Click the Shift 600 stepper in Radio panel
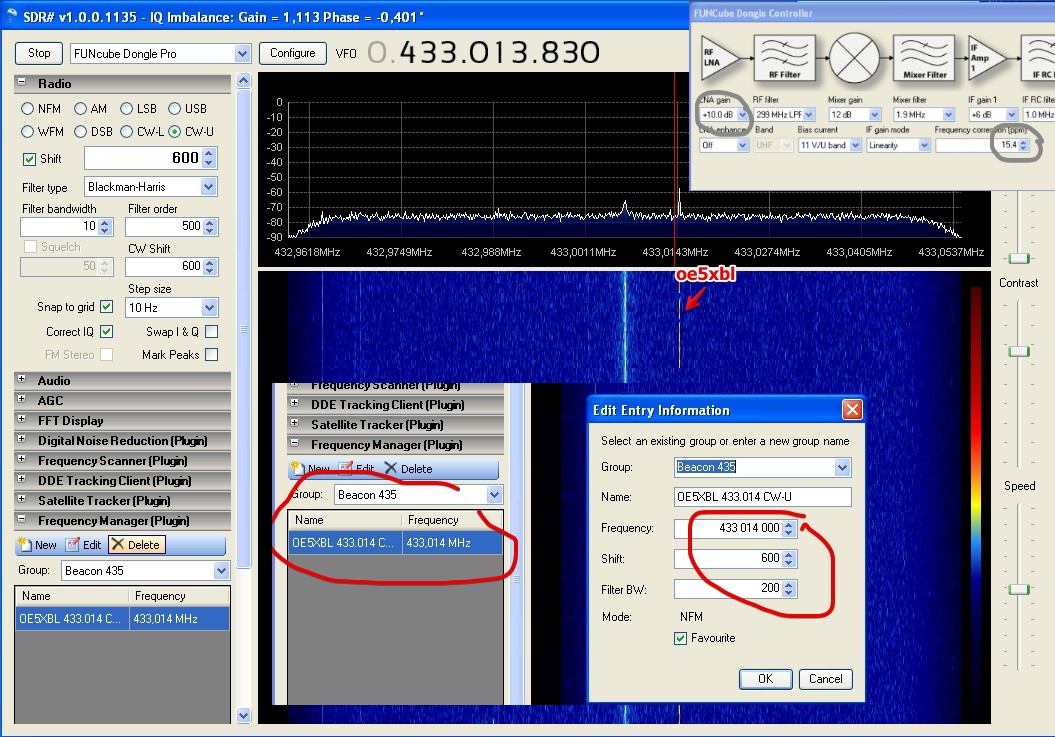This screenshot has height=737, width=1055. point(209,158)
